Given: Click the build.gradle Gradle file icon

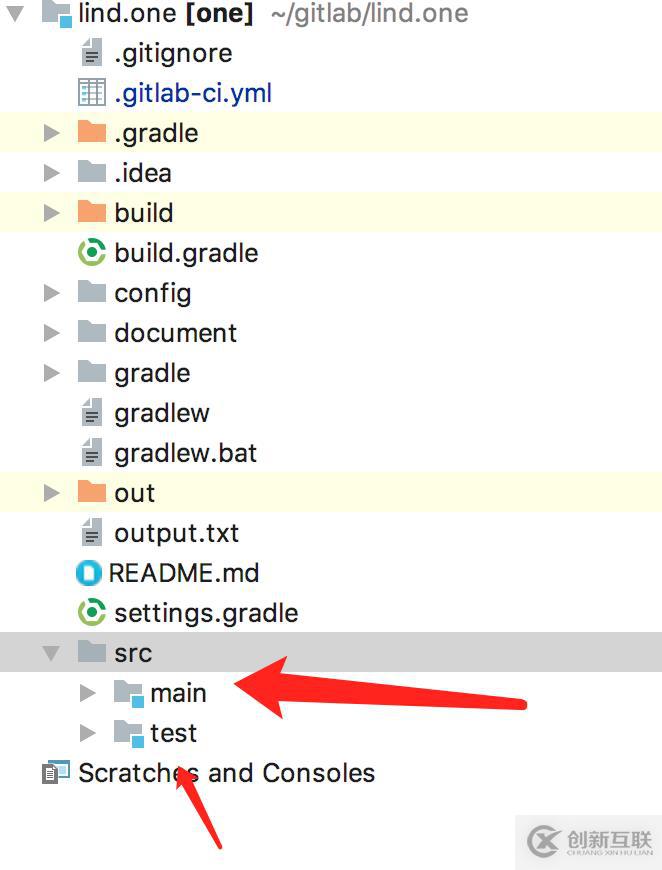Looking at the screenshot, I should point(92,253).
